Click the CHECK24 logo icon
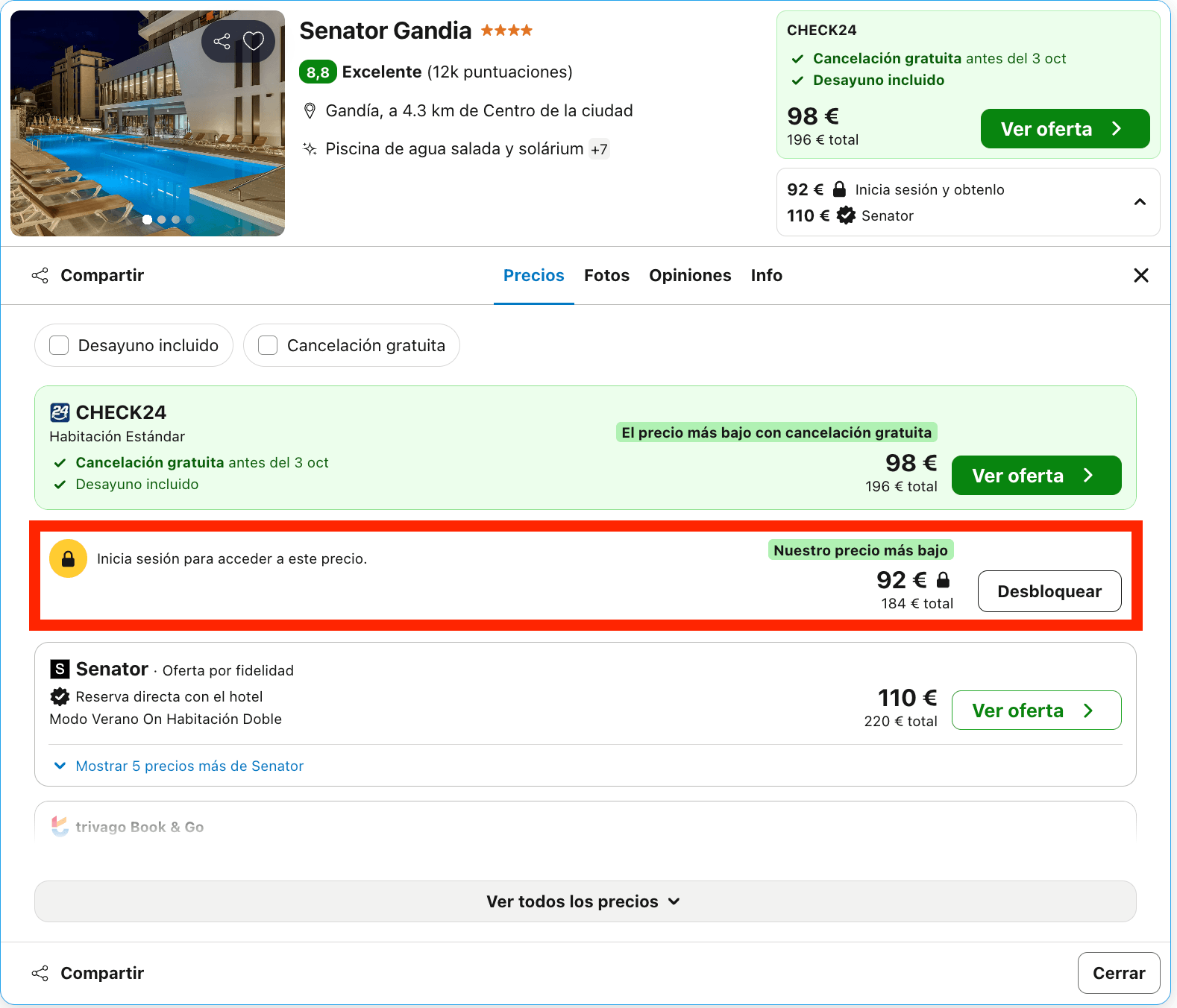 click(x=60, y=412)
